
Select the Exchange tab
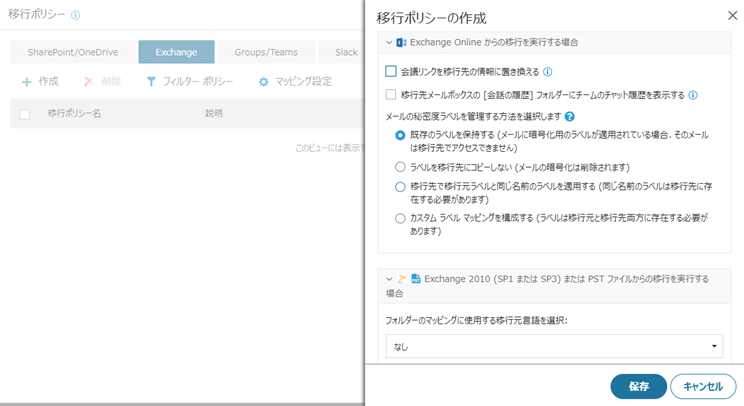pos(177,52)
